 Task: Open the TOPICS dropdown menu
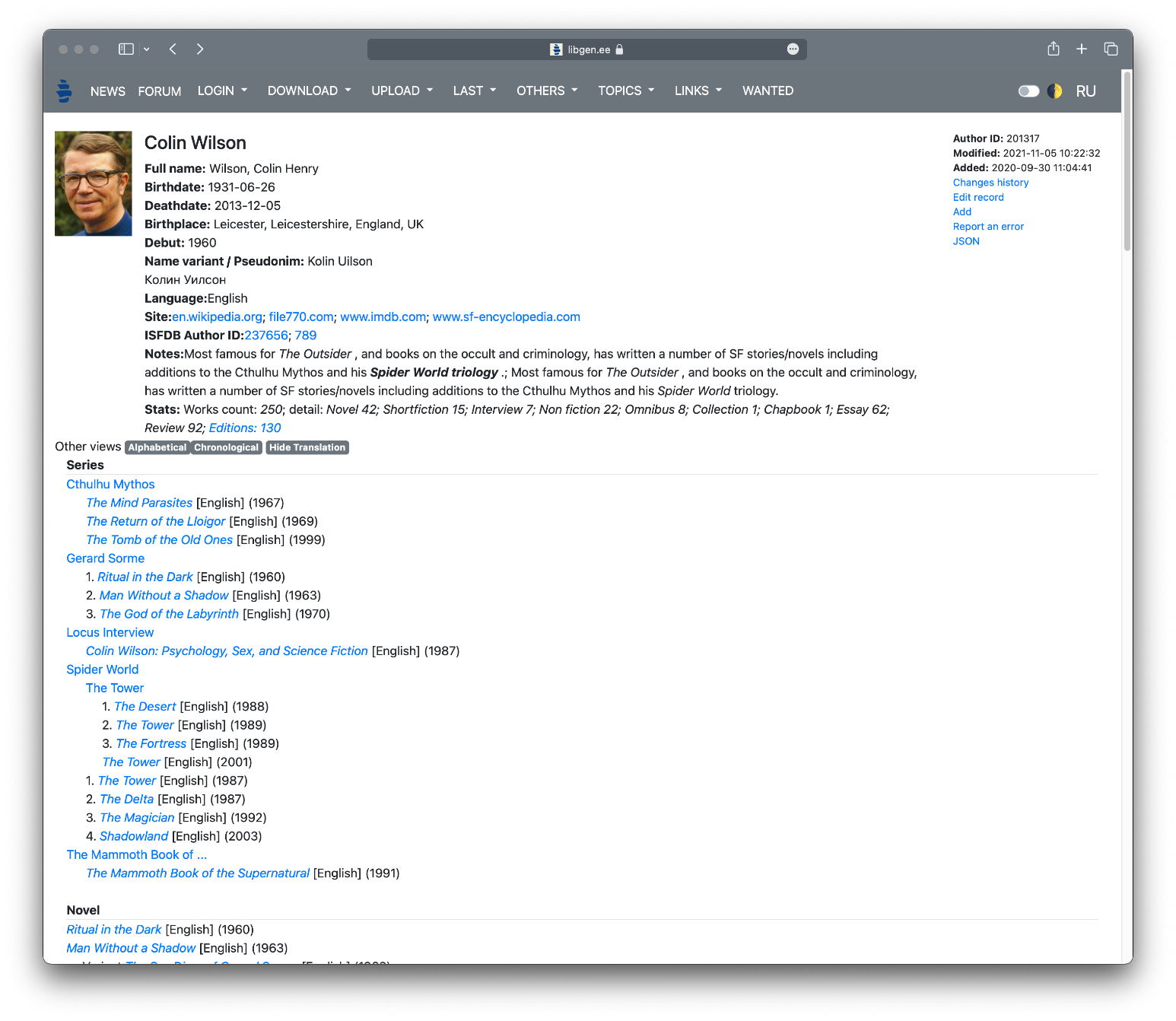point(625,91)
